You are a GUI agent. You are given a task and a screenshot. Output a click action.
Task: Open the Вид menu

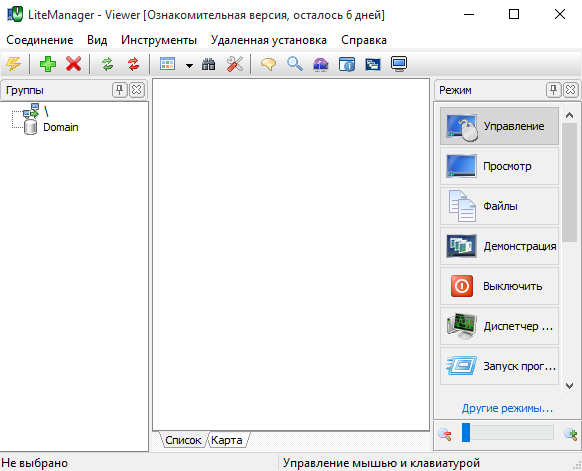point(97,40)
